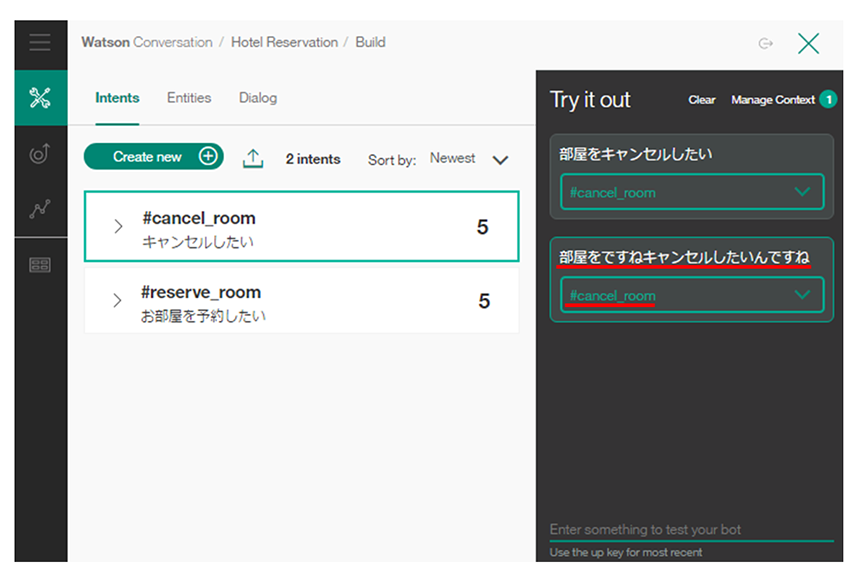The height and width of the screenshot is (575, 860).
Task: Click message 部屋をですねキャンセルしたいんですね
Action: coord(684,257)
